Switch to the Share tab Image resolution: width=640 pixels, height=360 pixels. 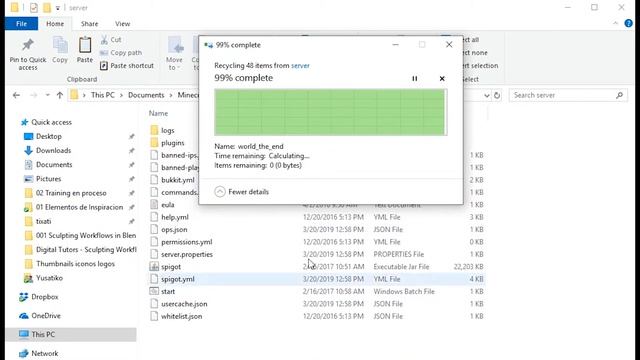coord(89,24)
